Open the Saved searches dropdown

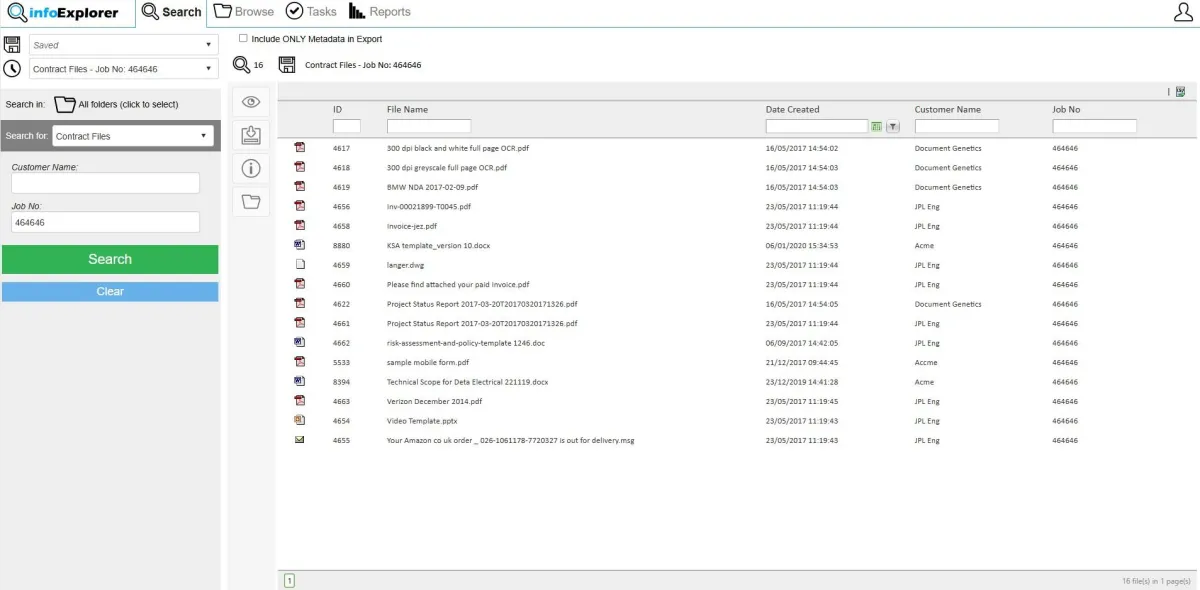point(208,44)
